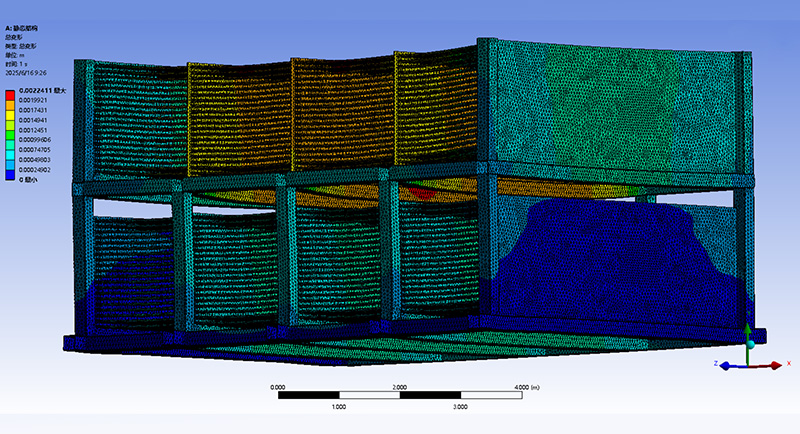Click the legend value 0.0014941

[x=33, y=120]
